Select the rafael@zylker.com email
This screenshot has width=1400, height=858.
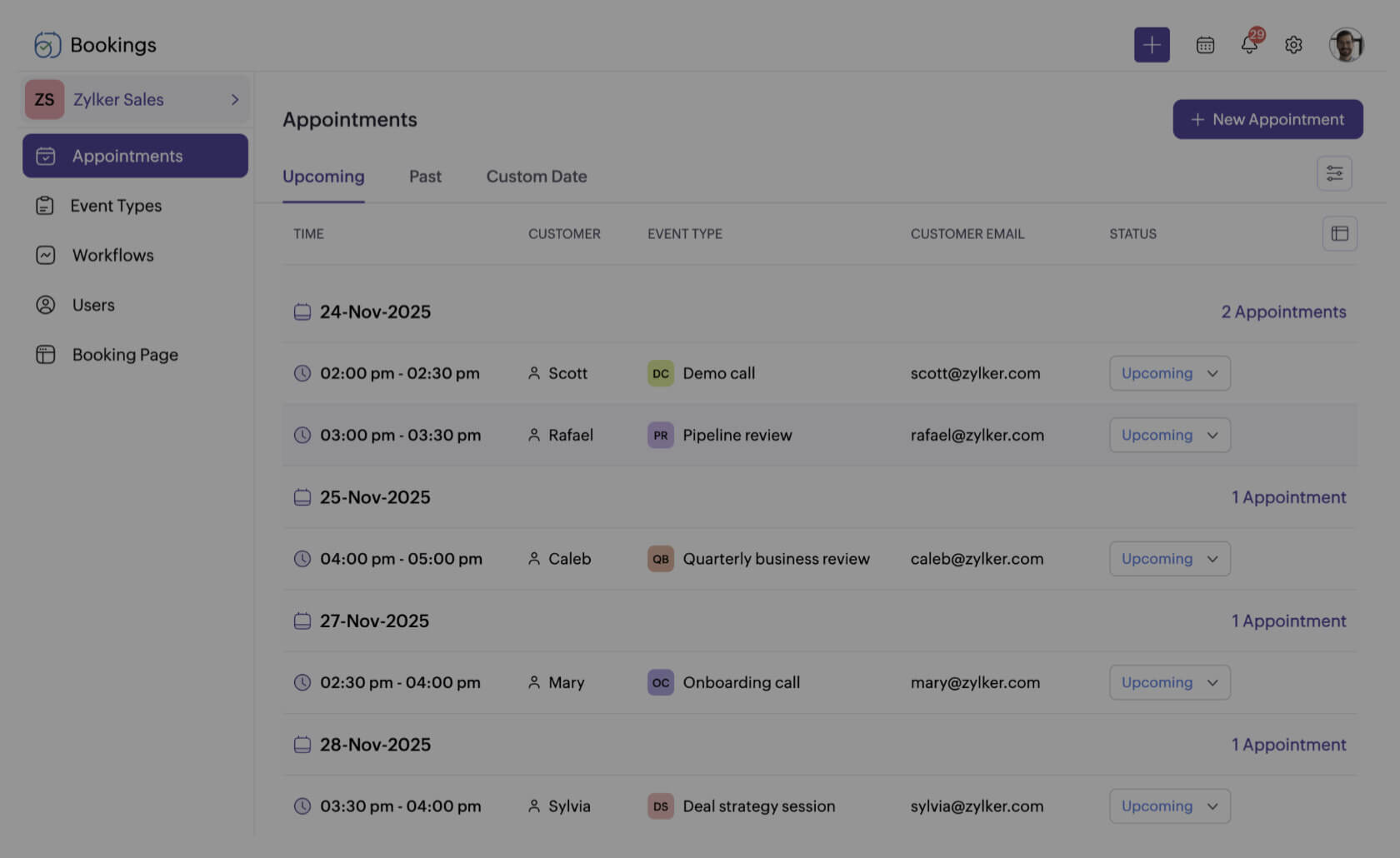point(977,435)
